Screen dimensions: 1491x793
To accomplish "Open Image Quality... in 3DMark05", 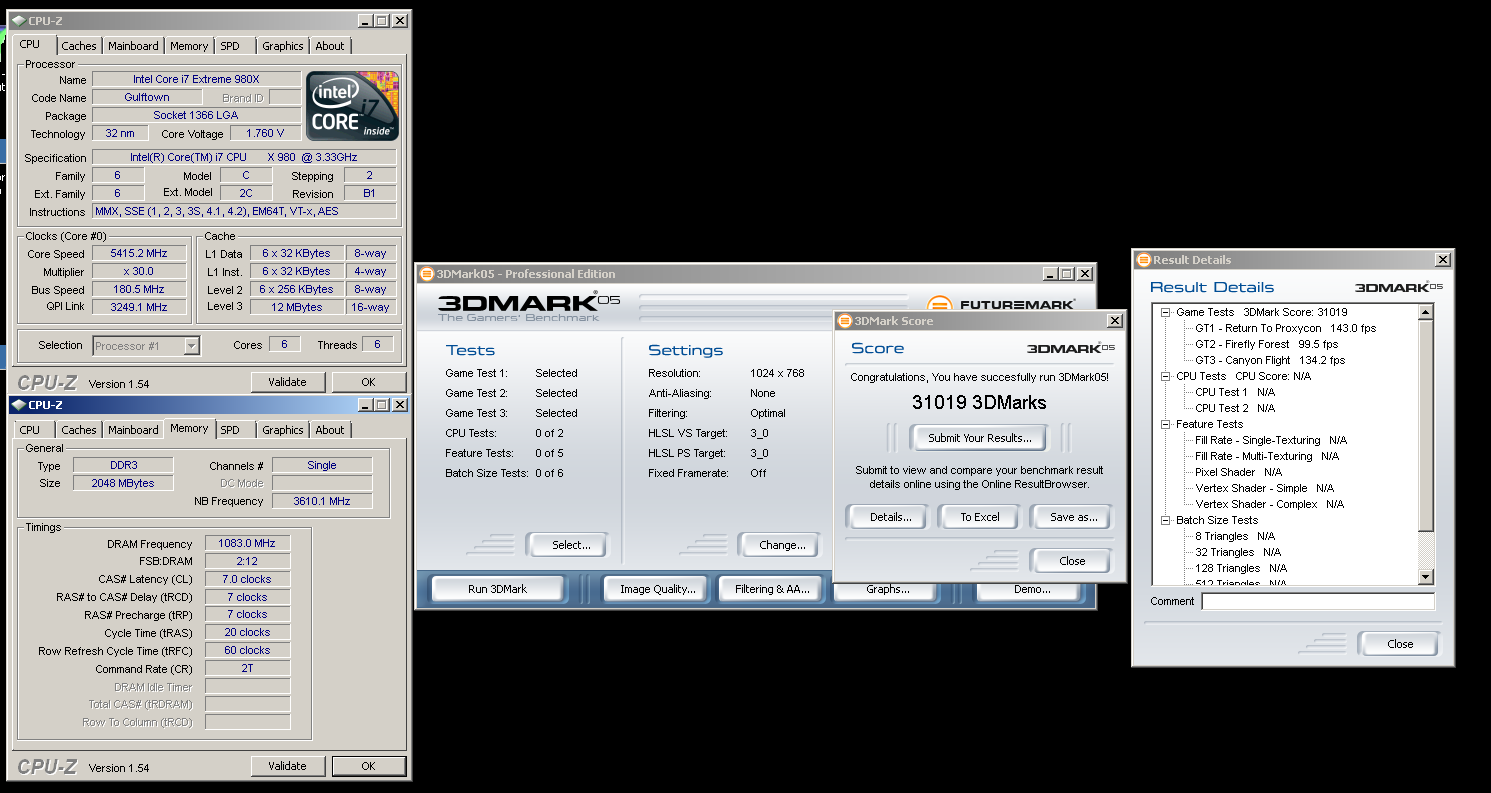I will click(657, 589).
